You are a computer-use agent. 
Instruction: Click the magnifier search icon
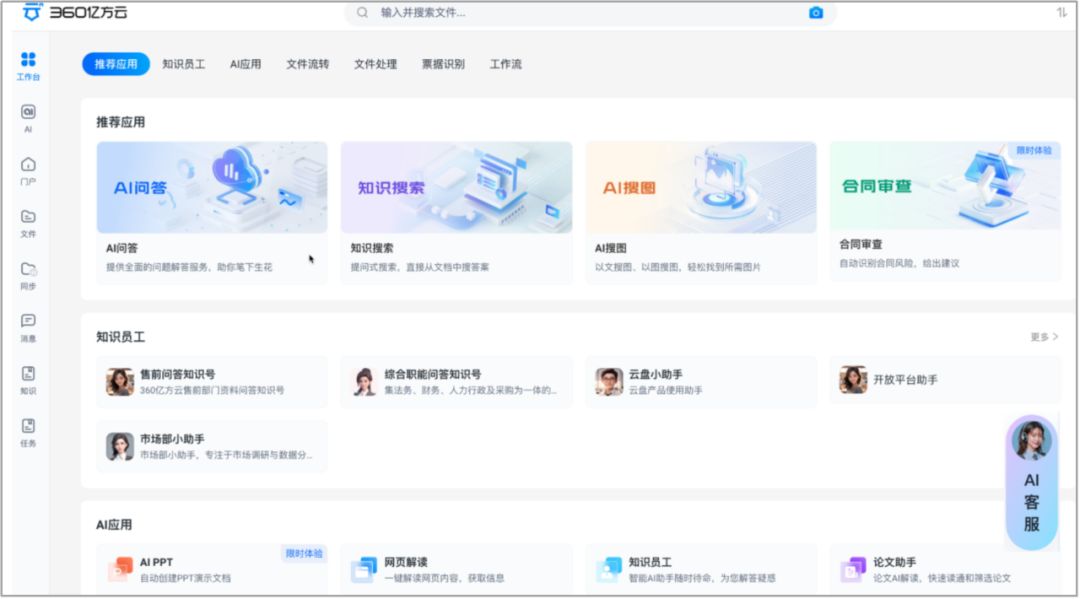362,12
